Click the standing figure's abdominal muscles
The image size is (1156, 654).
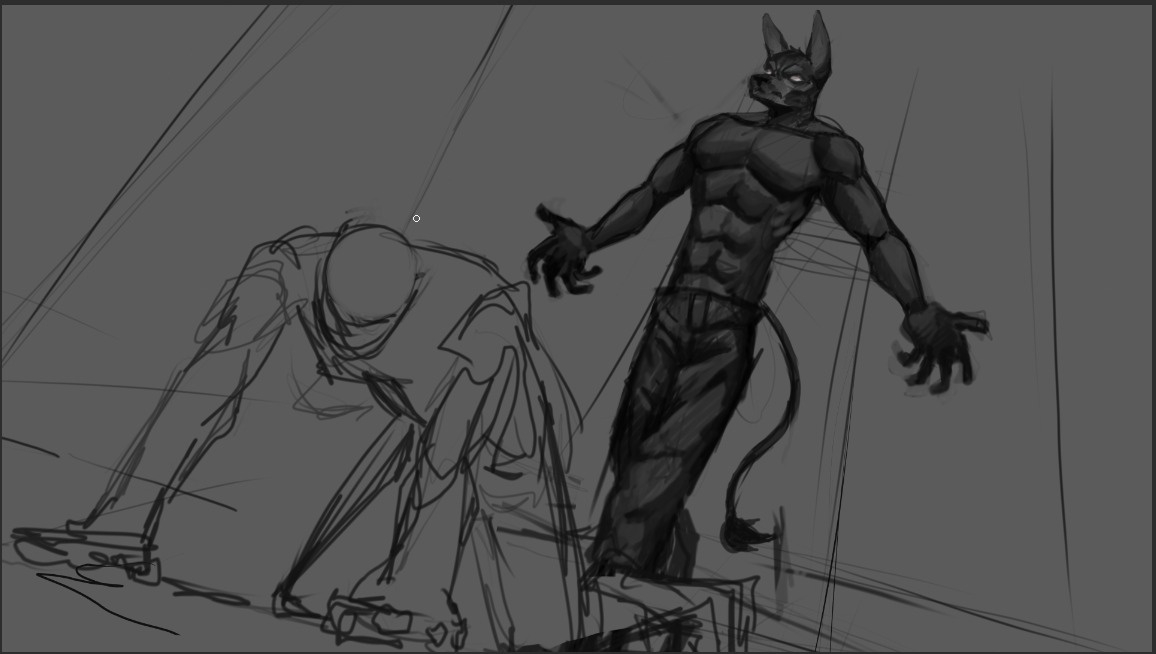pos(735,235)
